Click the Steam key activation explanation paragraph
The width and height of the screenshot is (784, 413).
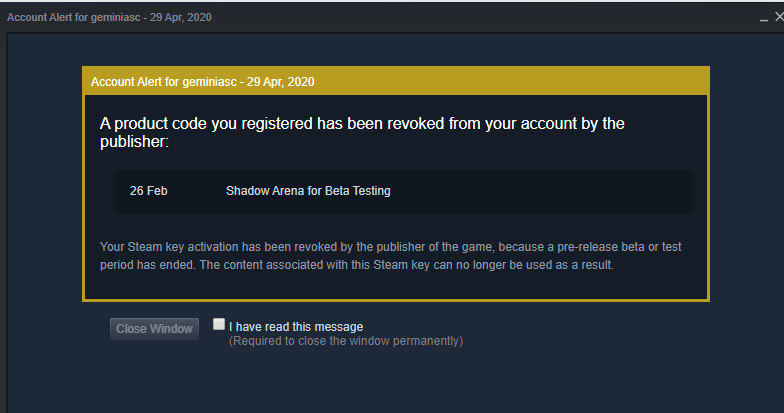click(391, 255)
